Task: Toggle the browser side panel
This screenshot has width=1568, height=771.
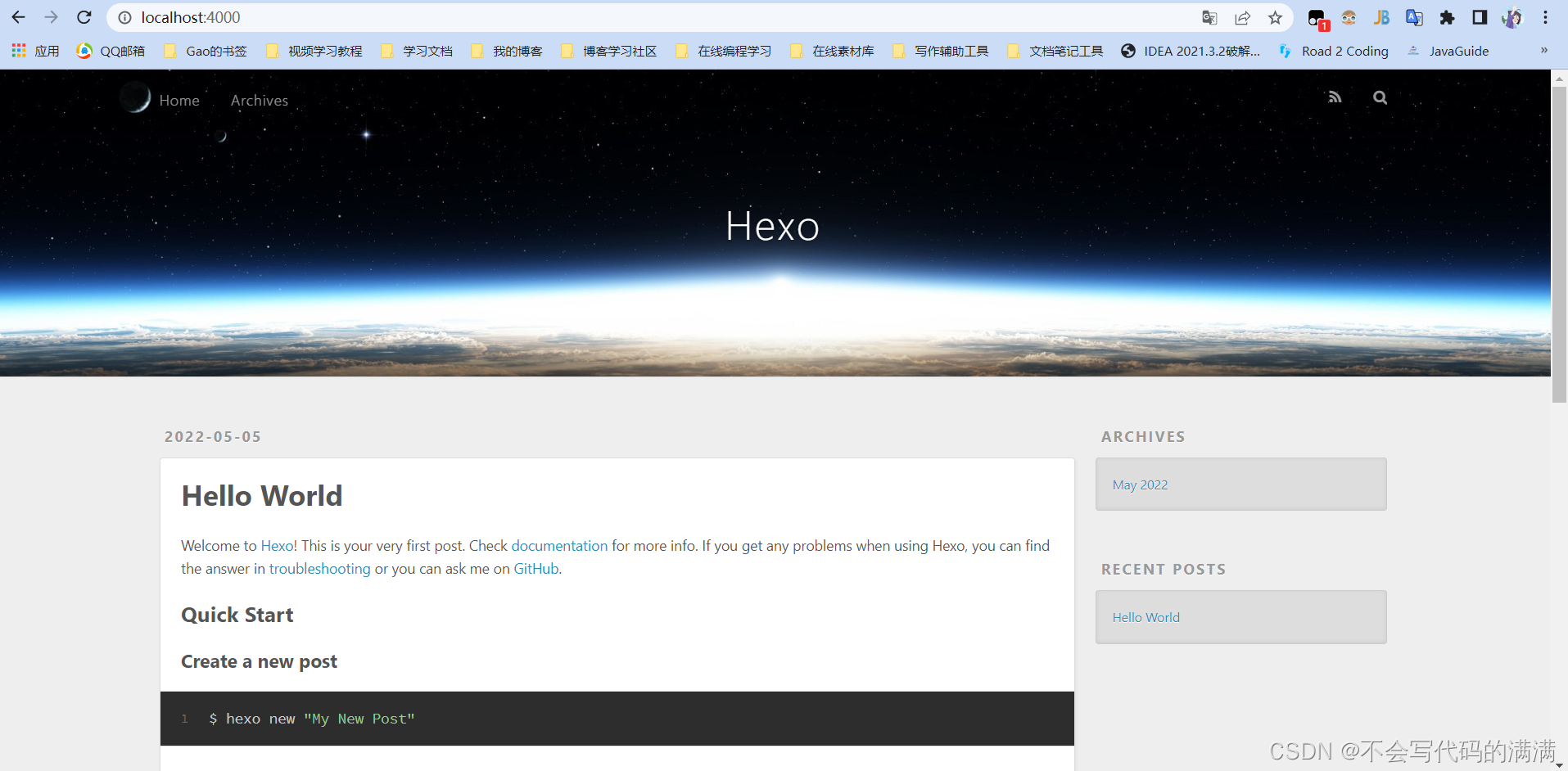Action: click(1480, 17)
